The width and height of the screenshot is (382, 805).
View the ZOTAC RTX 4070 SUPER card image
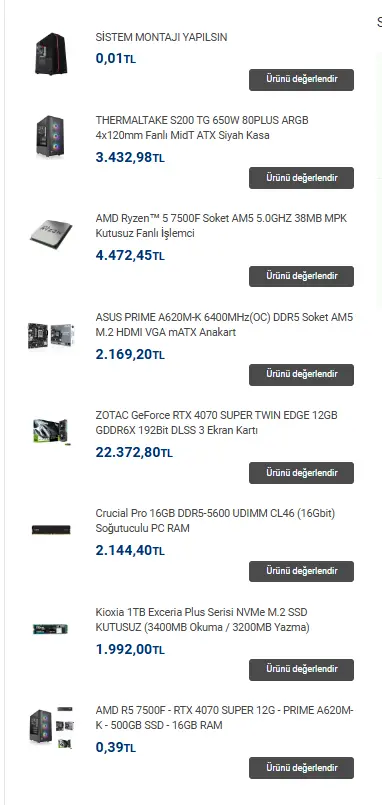click(x=51, y=431)
